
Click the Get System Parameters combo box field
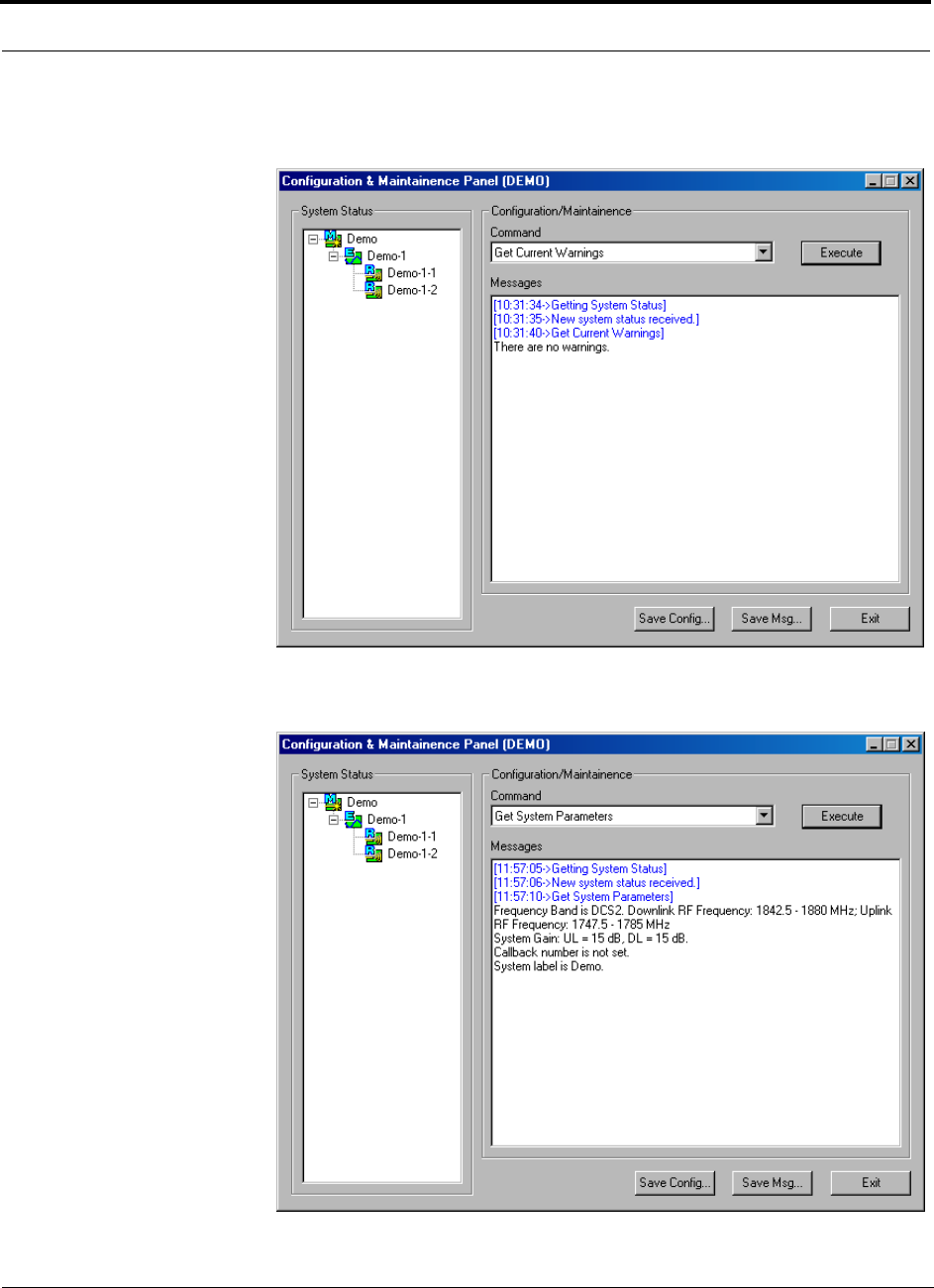[x=632, y=816]
